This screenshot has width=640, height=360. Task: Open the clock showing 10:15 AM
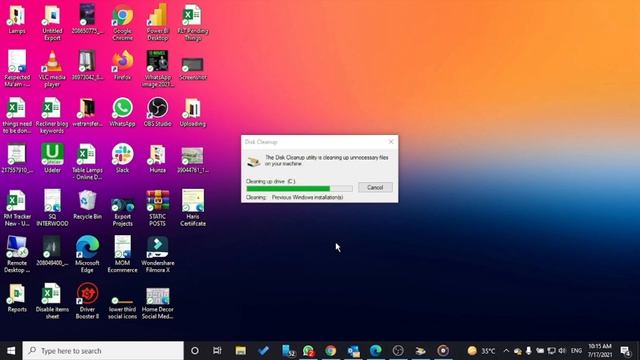click(x=600, y=351)
